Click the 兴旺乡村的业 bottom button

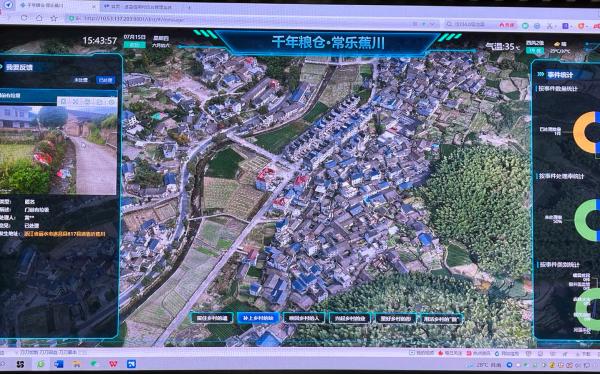click(350, 318)
